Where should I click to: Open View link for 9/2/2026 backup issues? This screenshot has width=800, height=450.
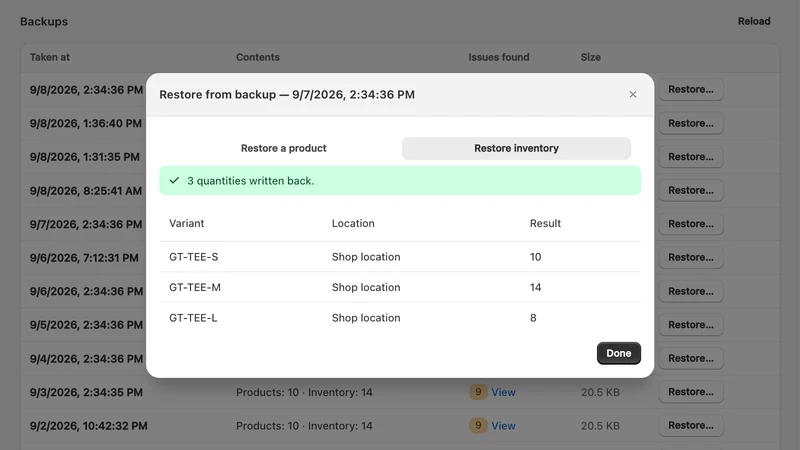[503, 426]
